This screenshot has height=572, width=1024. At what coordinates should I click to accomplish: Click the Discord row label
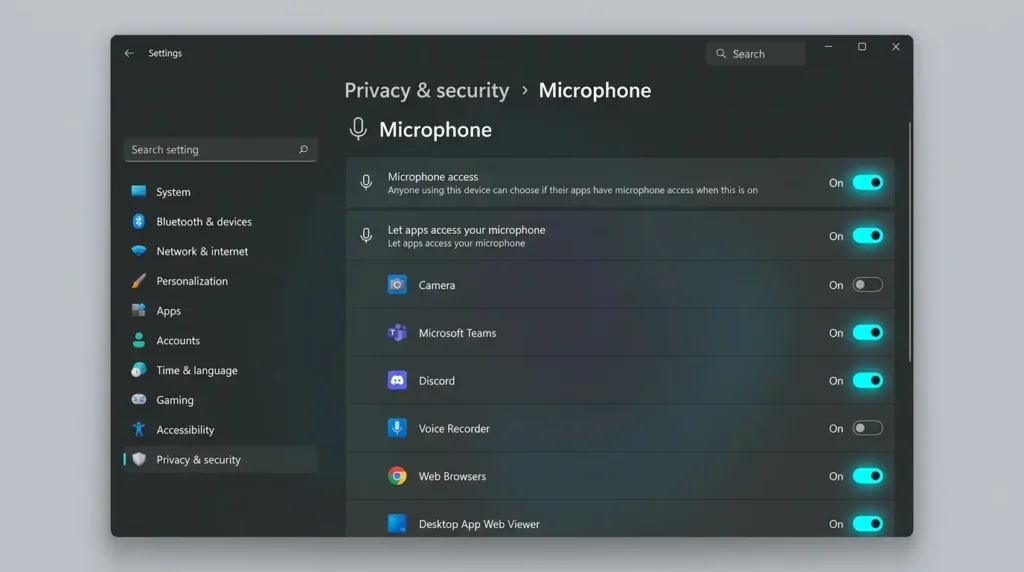[x=436, y=381]
